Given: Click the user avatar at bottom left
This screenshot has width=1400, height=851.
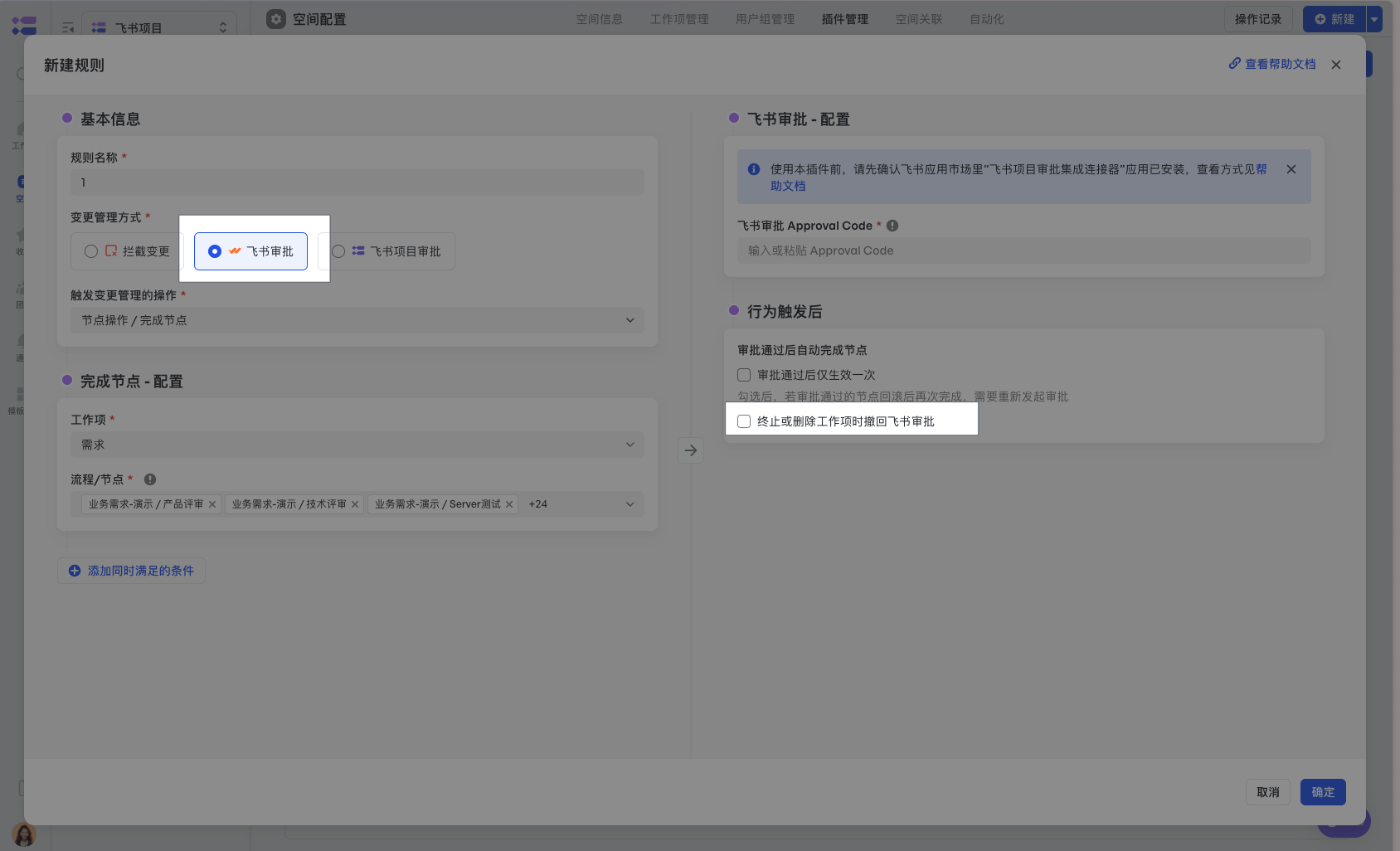Looking at the screenshot, I should [24, 834].
